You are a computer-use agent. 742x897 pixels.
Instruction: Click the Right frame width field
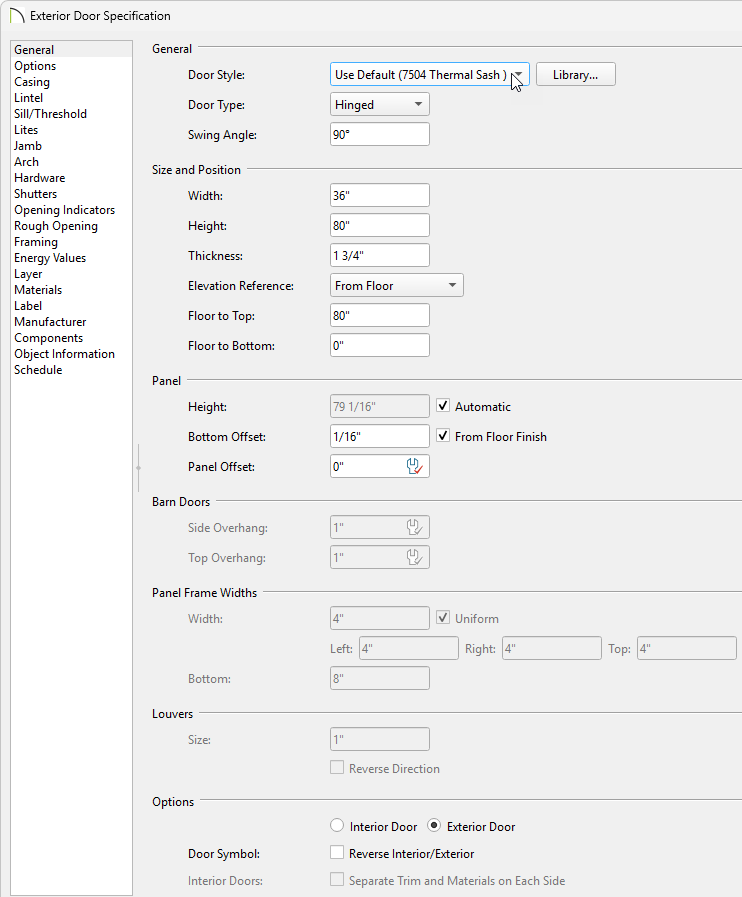pyautogui.click(x=552, y=648)
